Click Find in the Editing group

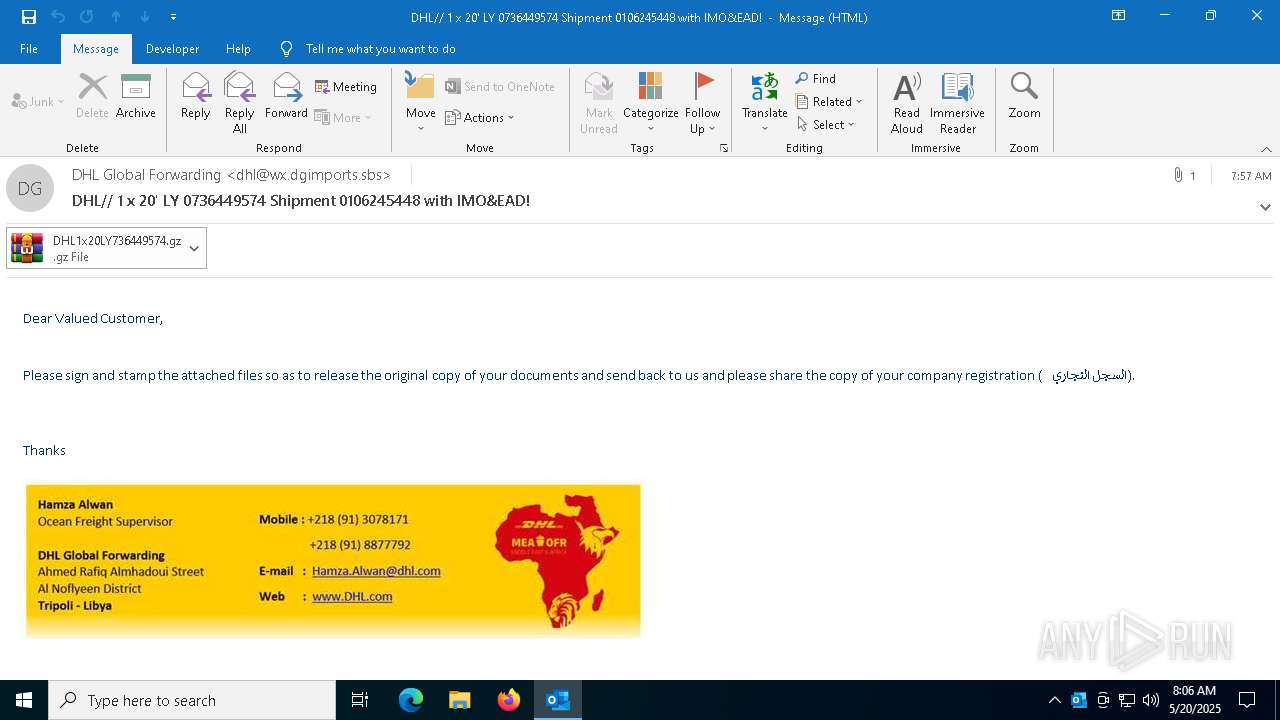[x=817, y=78]
